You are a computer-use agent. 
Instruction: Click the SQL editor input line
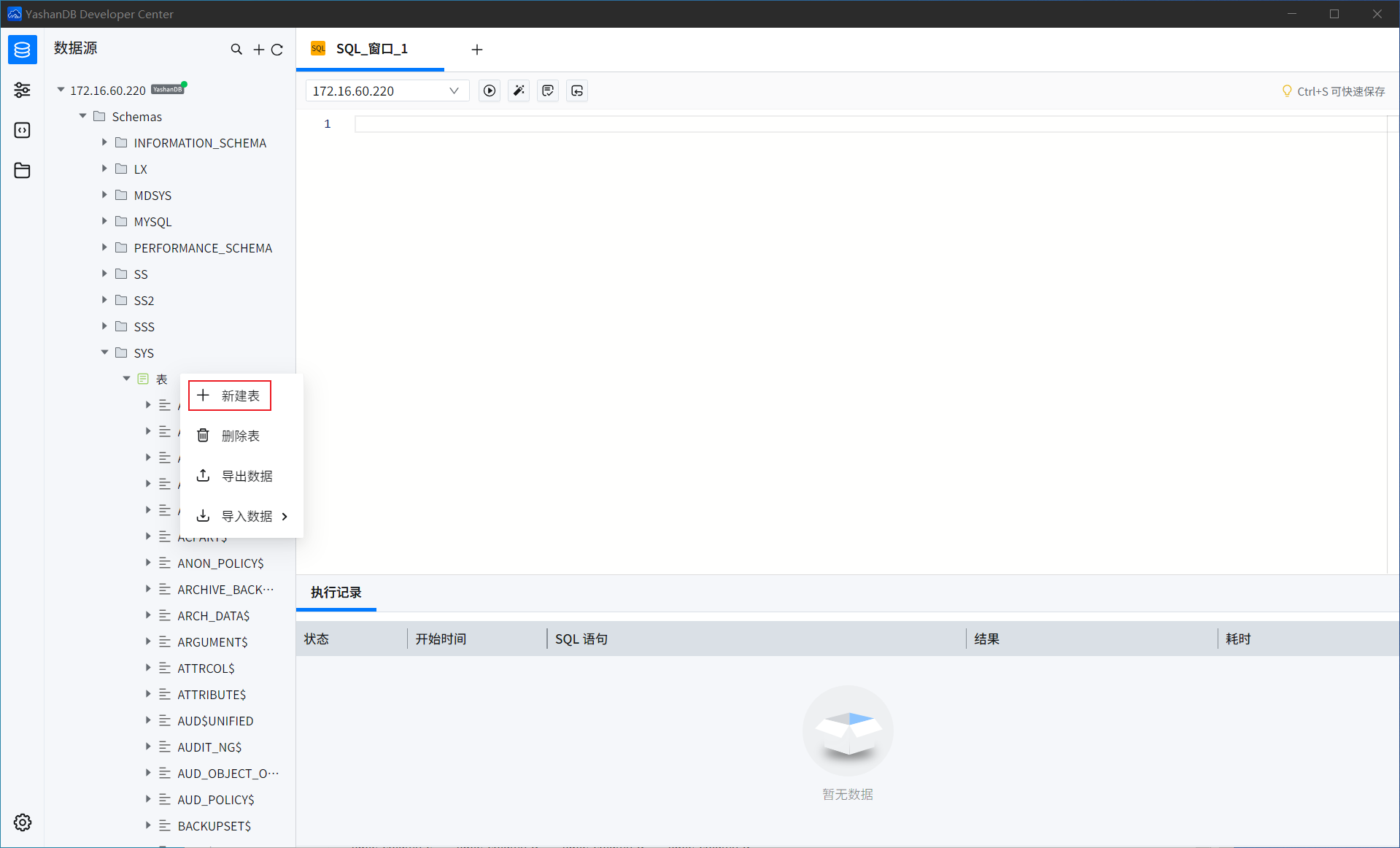(x=657, y=123)
